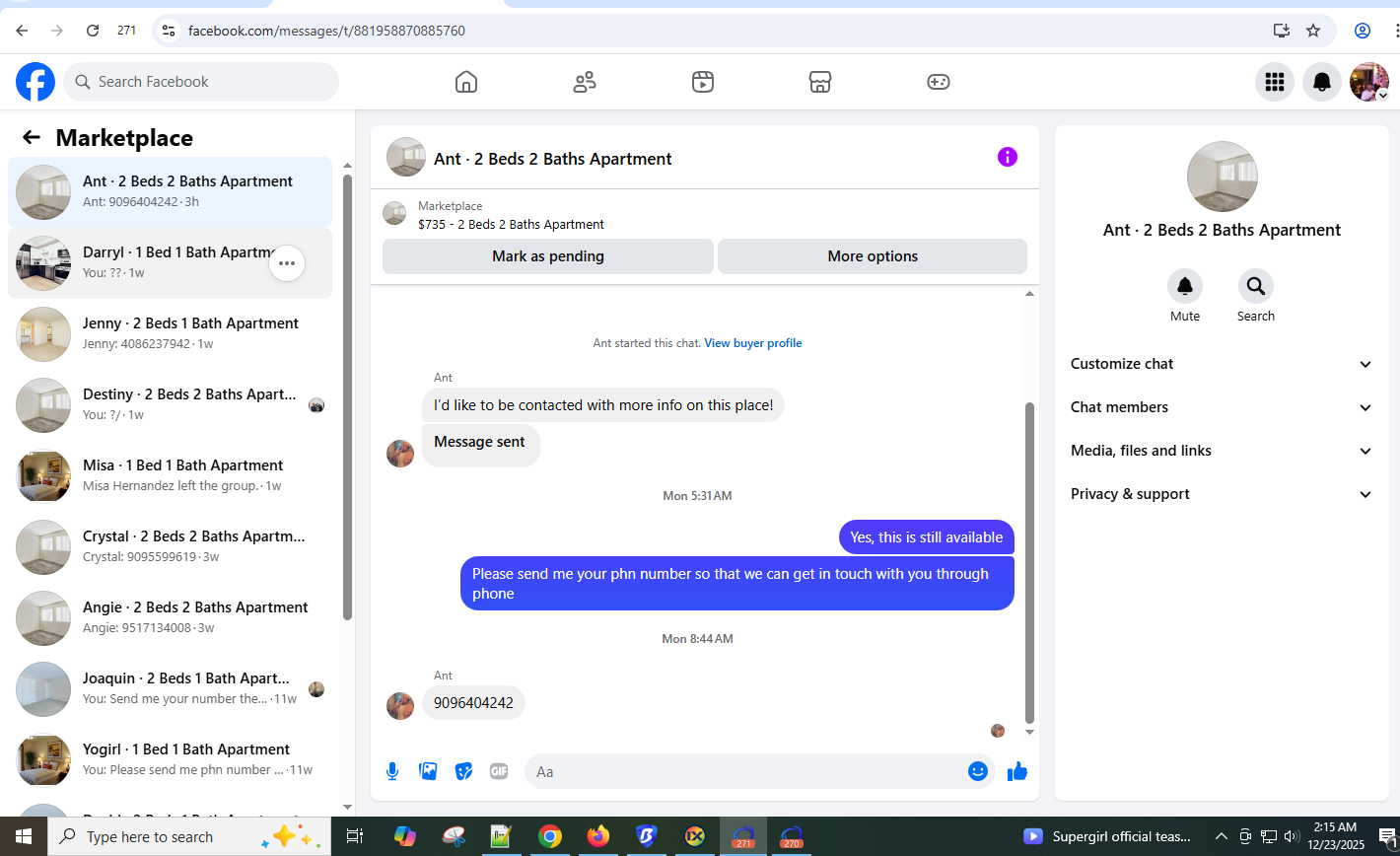
Task: Open the $735 listing link
Action: 511,224
